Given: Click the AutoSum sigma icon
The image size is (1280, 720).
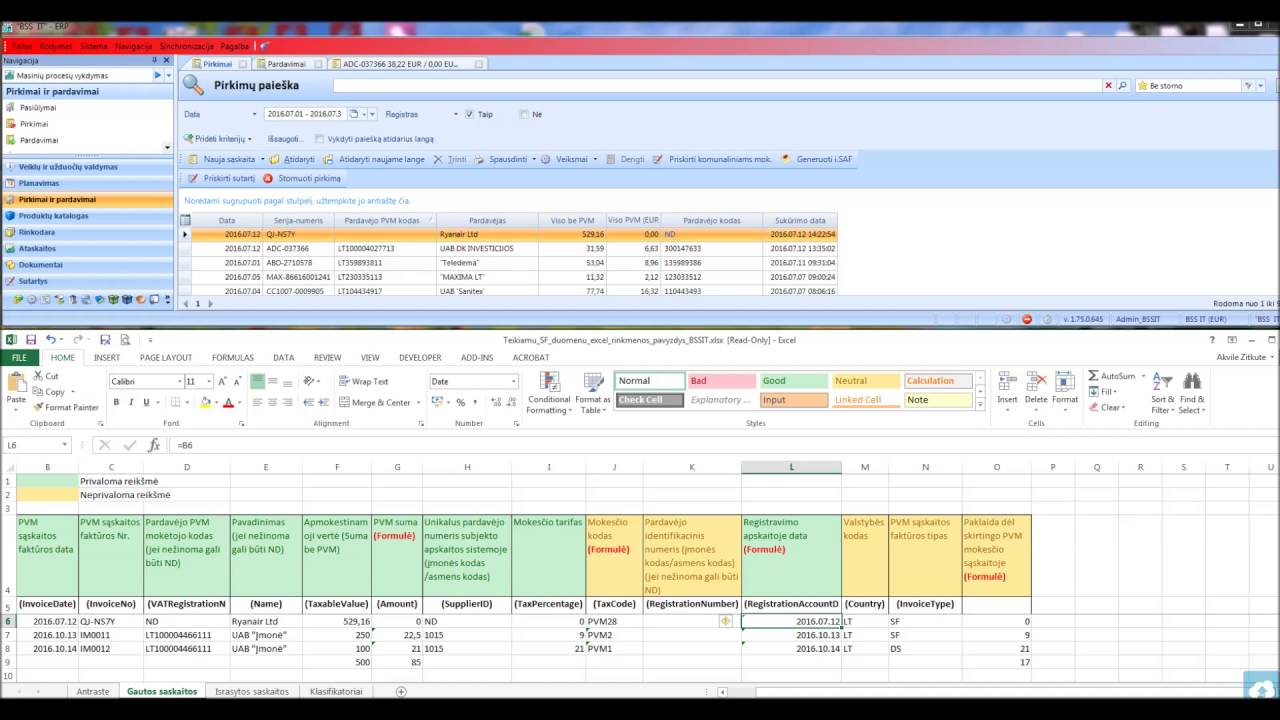Looking at the screenshot, I should coord(1093,376).
